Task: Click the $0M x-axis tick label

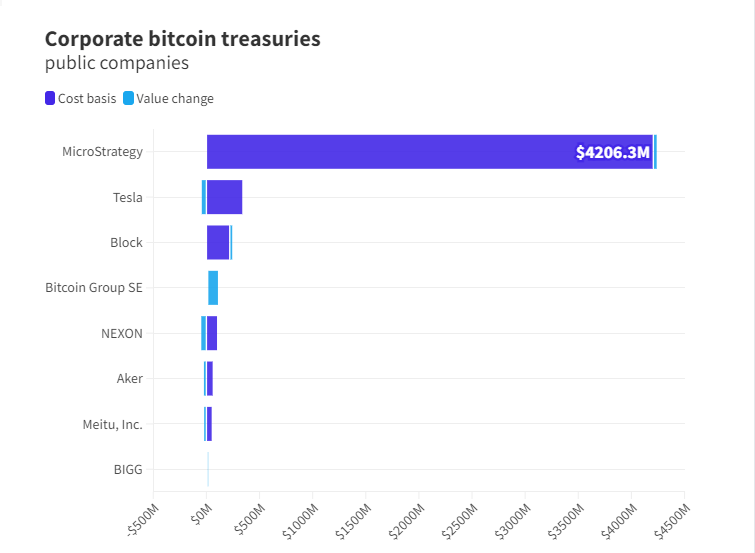Action: tap(200, 514)
